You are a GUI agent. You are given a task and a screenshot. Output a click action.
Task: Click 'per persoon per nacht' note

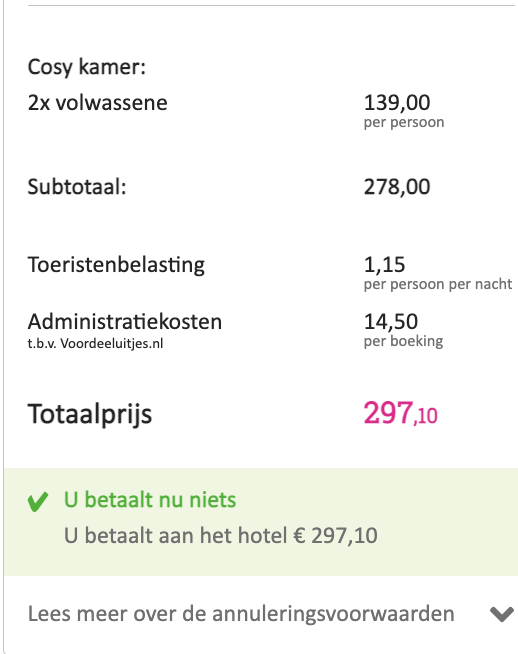[x=438, y=284]
